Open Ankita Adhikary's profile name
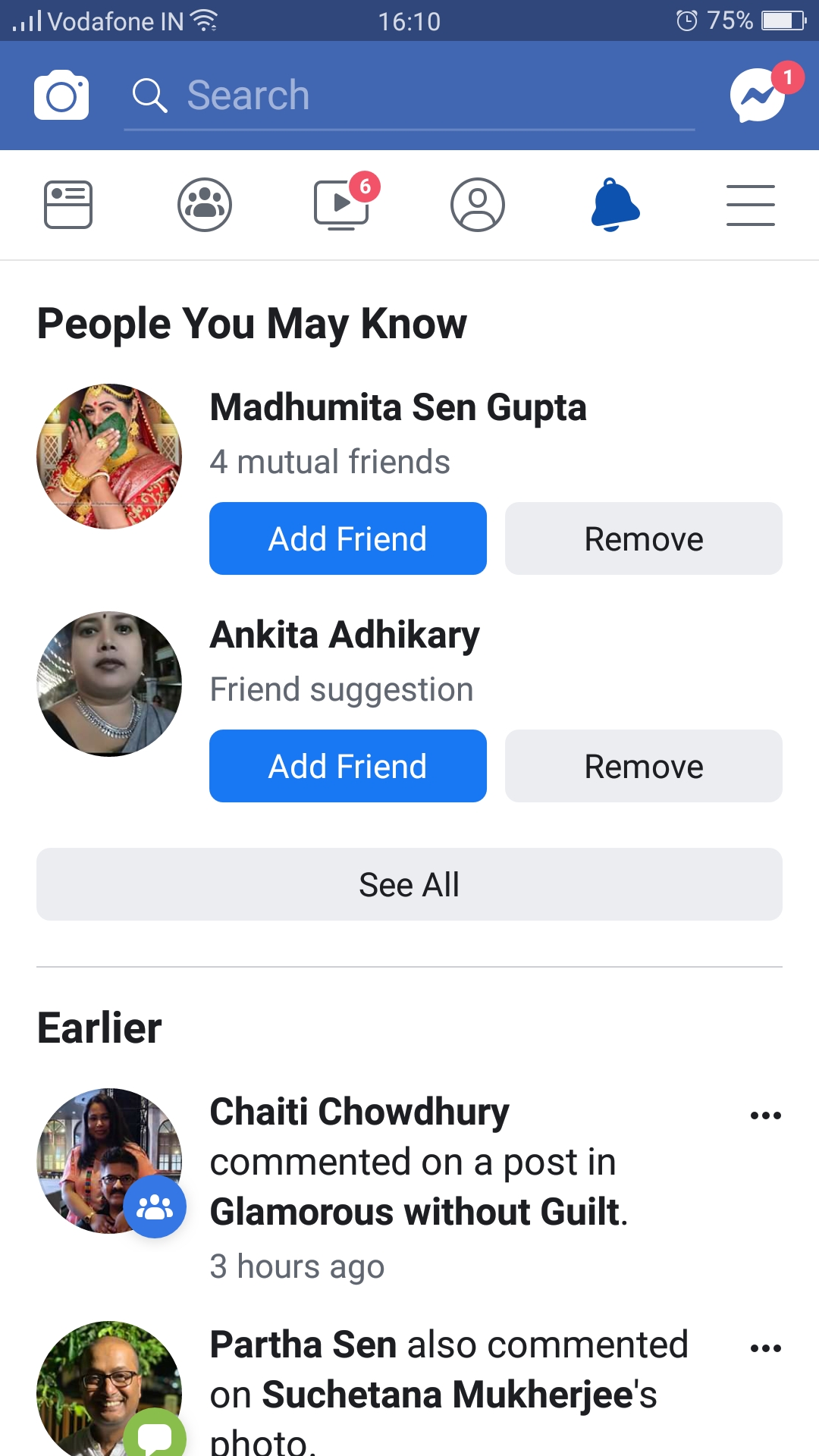819x1456 pixels. click(x=345, y=635)
